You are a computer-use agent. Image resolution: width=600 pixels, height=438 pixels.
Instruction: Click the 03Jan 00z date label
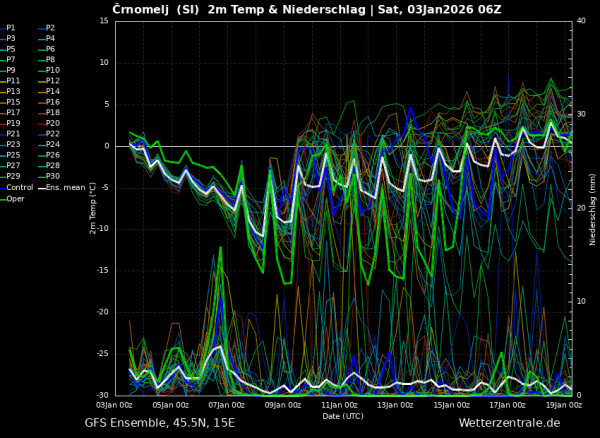(x=115, y=405)
